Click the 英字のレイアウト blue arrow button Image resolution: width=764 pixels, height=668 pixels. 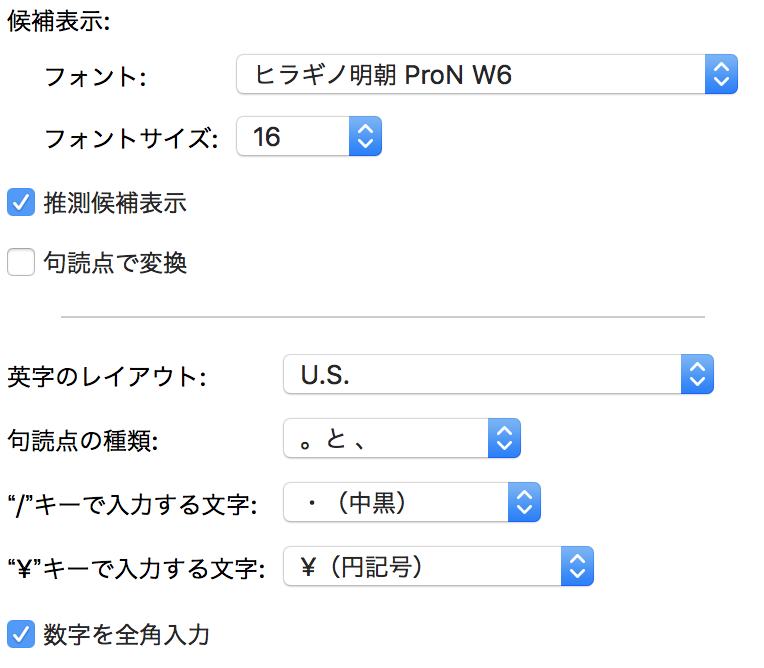pyautogui.click(x=697, y=375)
